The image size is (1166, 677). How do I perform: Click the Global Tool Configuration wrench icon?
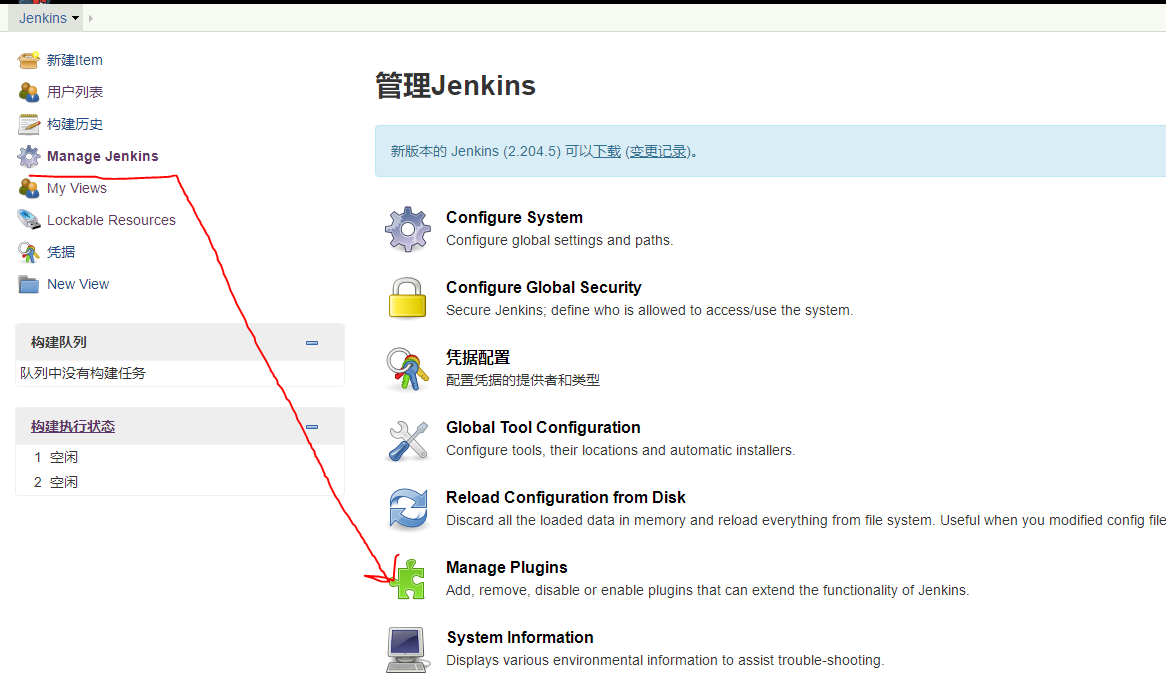click(408, 440)
